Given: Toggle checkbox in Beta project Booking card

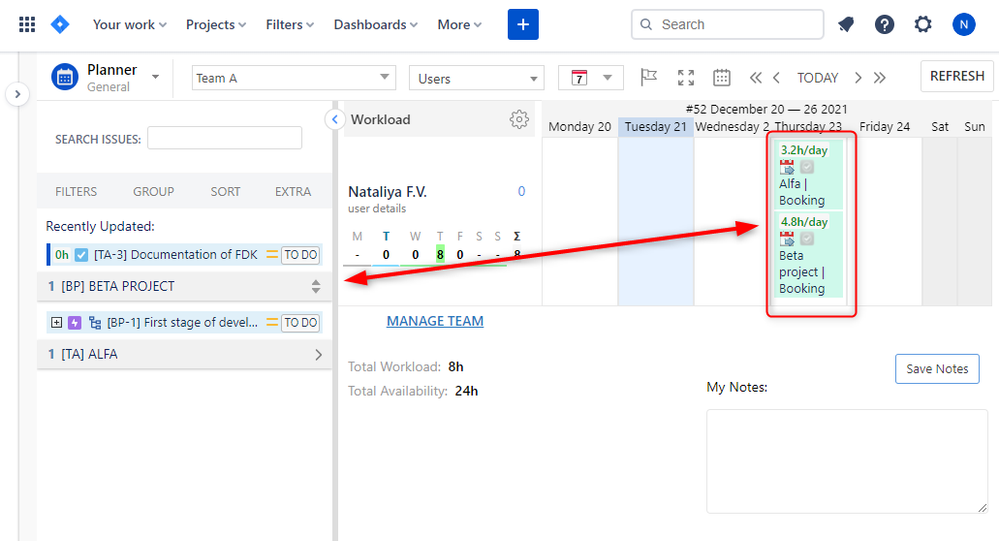Looking at the screenshot, I should pyautogui.click(x=807, y=238).
